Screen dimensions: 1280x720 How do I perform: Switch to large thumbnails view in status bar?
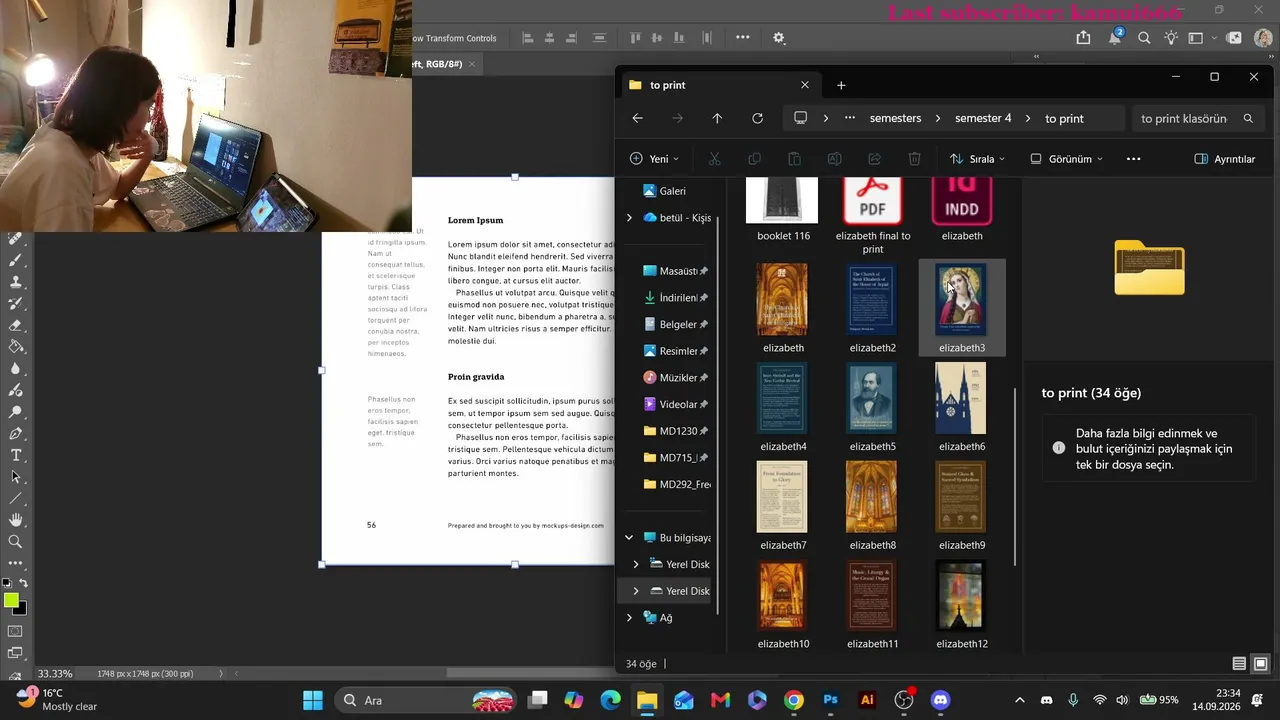(1260, 664)
